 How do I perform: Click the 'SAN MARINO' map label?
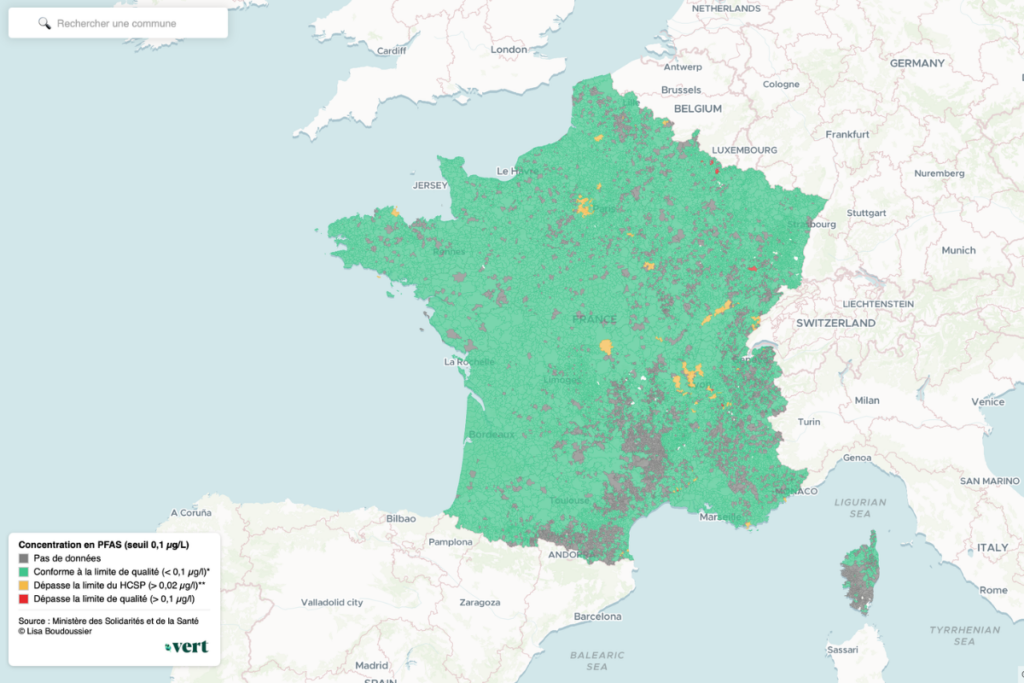[x=989, y=481]
